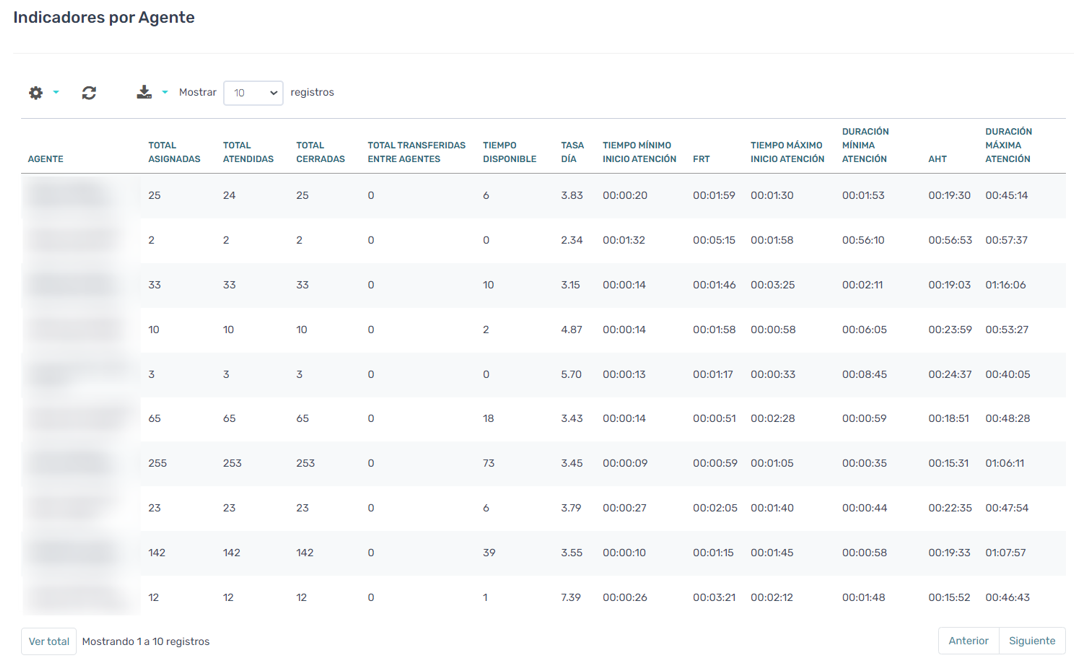Click the tiempo mínimo value 00:00:09

pyautogui.click(x=625, y=463)
